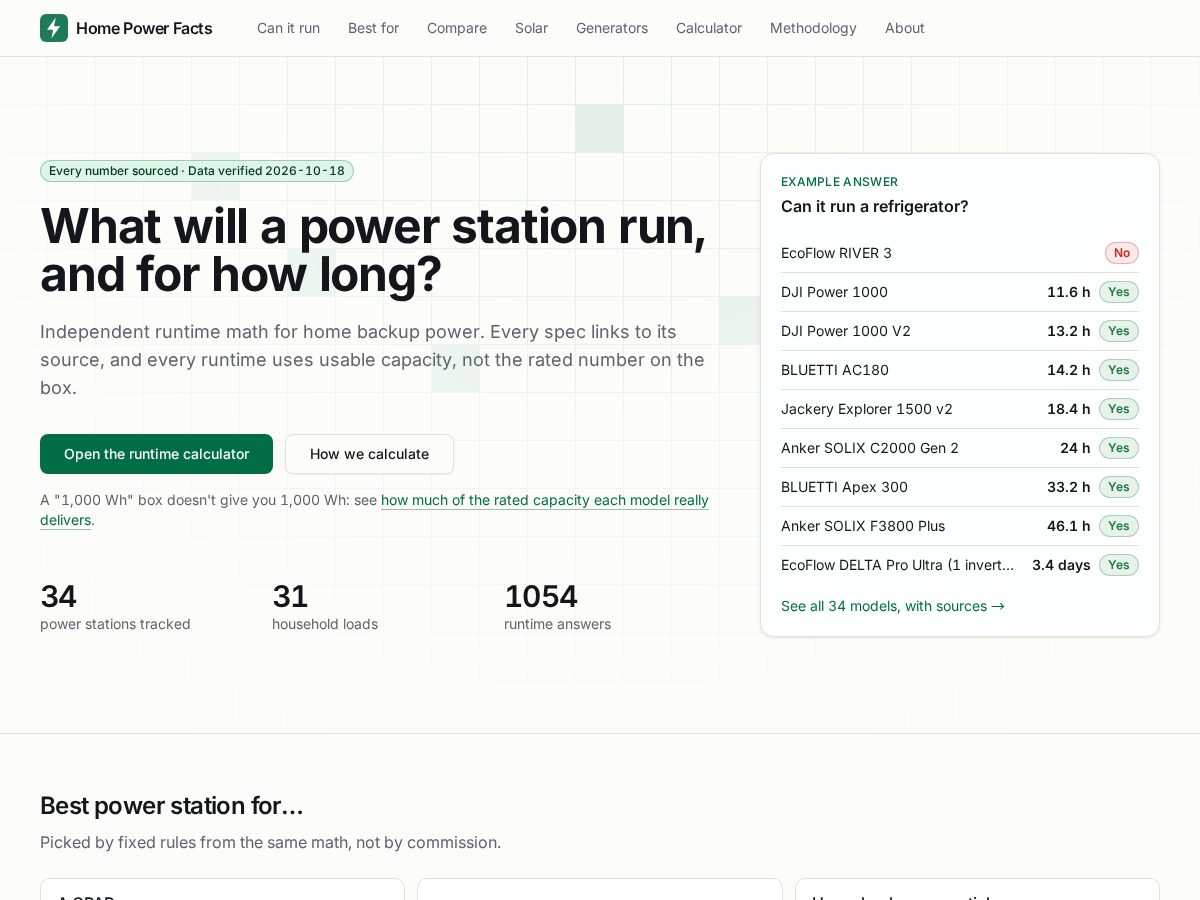Open the Home Power Facts home link
Viewport: 1200px width, 900px height.
(126, 28)
